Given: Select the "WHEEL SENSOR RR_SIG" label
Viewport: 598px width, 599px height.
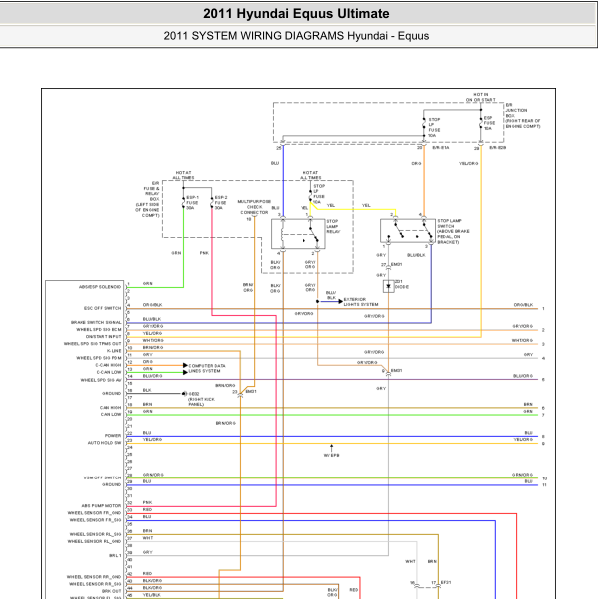Looking at the screenshot, I should click(95, 584).
